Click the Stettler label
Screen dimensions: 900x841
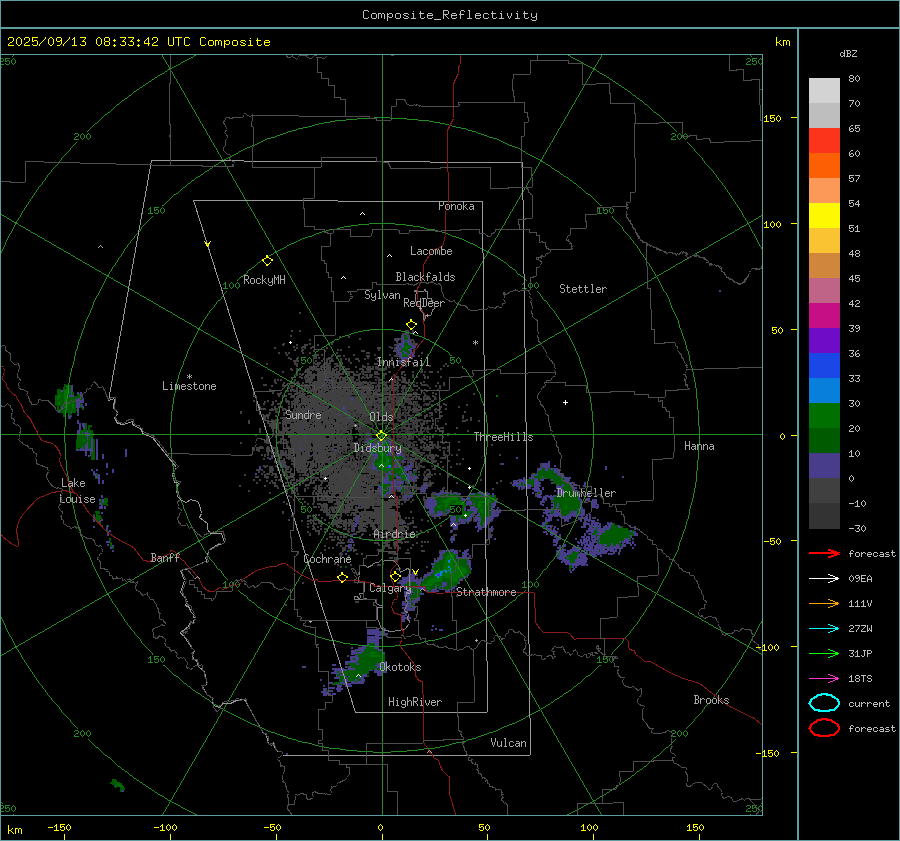(x=583, y=289)
